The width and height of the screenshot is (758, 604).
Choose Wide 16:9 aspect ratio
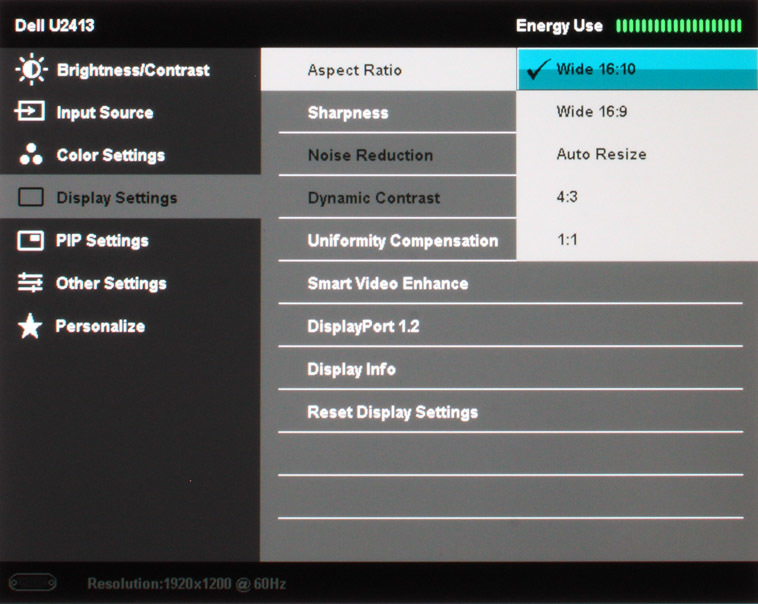[x=637, y=112]
